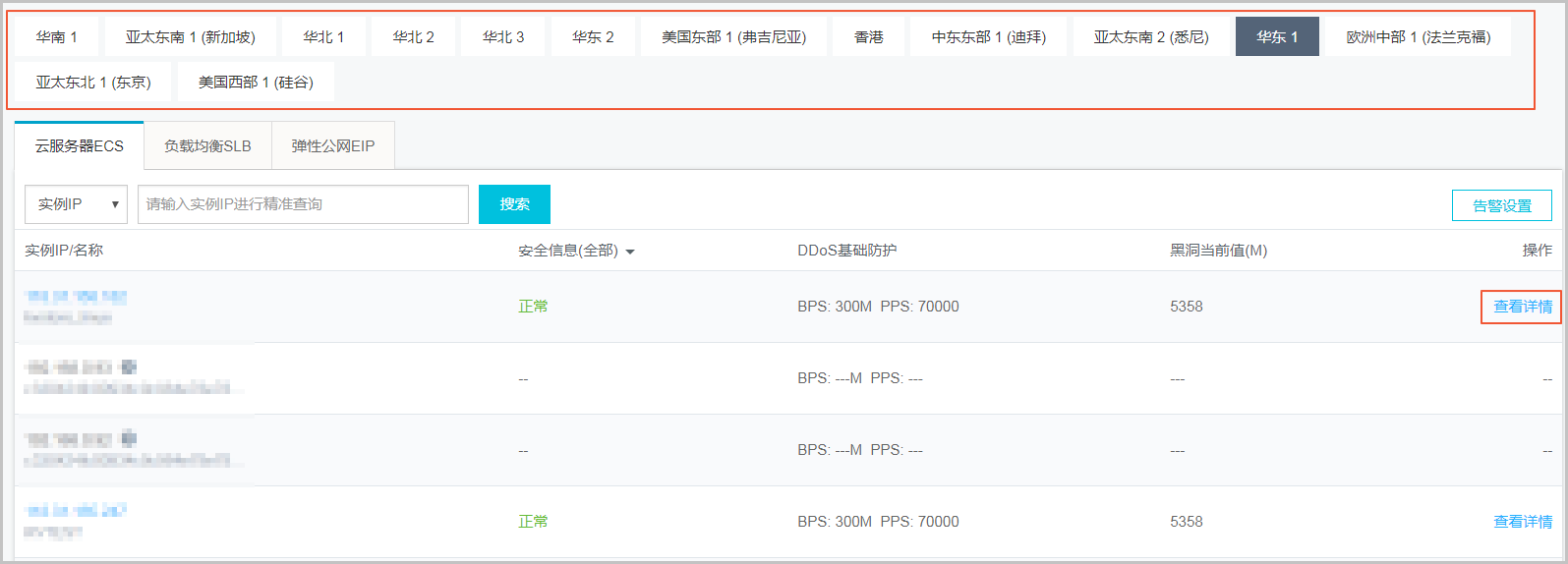Expand the 安全信息(全部) filter dropdown
The image size is (1568, 564).
[576, 252]
